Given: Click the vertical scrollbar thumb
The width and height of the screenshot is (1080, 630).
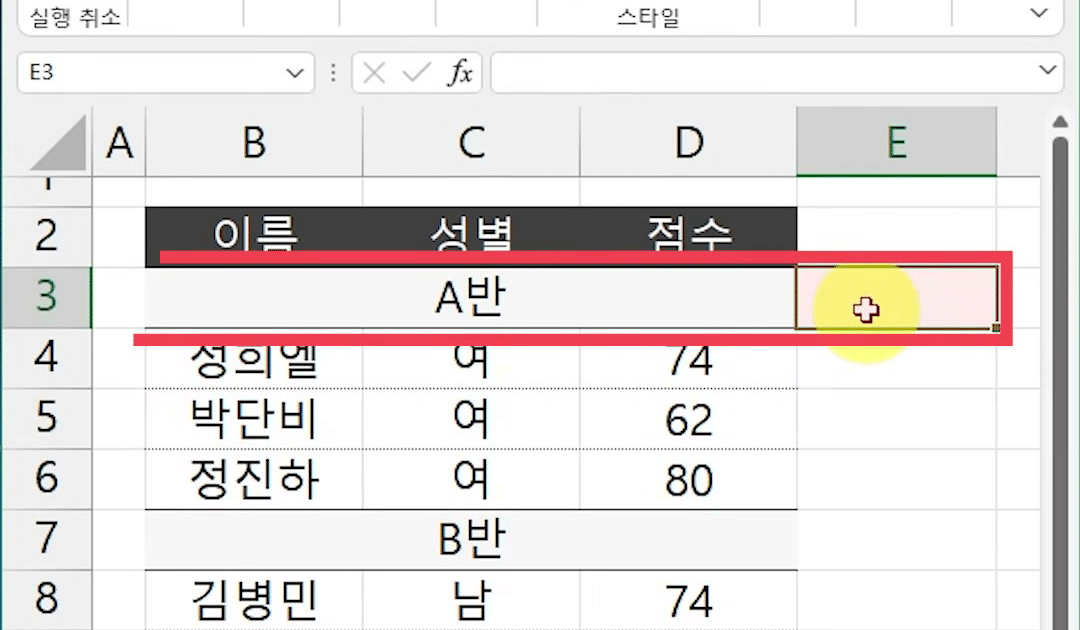Looking at the screenshot, I should tap(1060, 382).
